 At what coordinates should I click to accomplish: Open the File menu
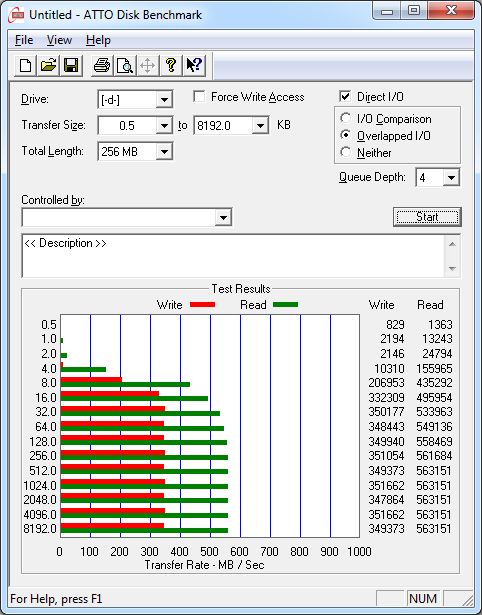[24, 40]
